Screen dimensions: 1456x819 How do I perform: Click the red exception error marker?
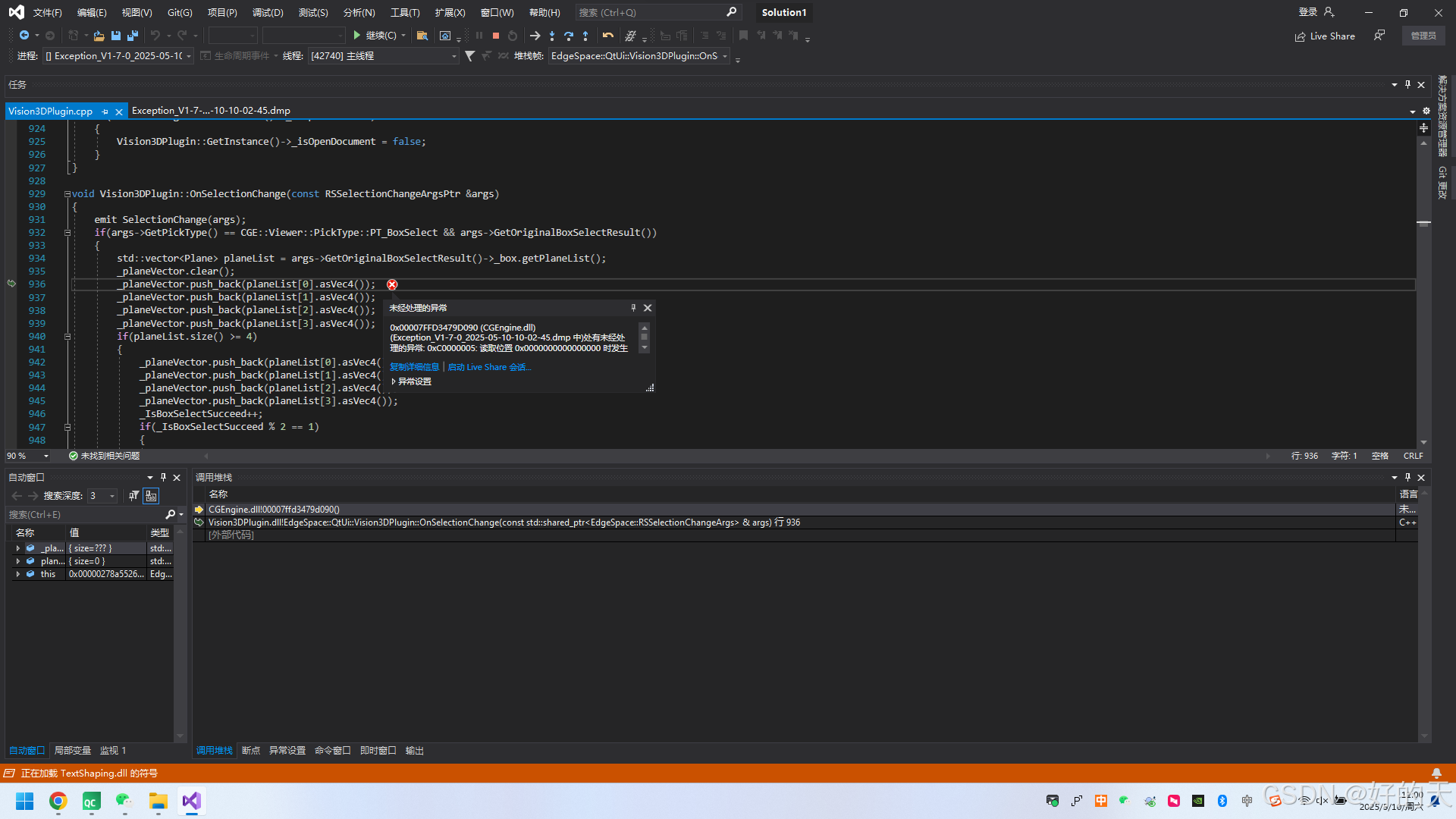click(x=392, y=284)
